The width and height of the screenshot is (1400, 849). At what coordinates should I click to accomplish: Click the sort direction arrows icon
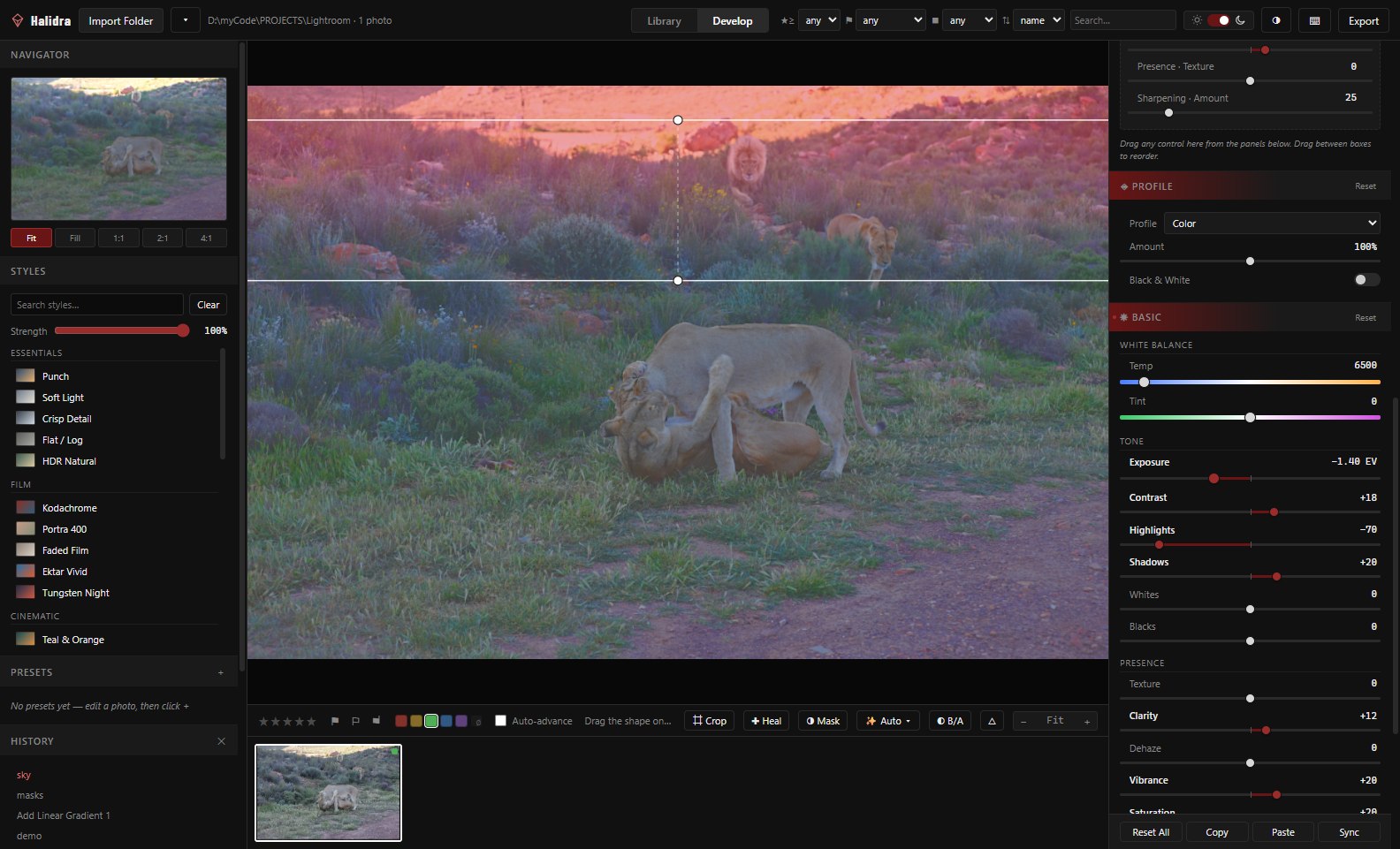point(1006,20)
